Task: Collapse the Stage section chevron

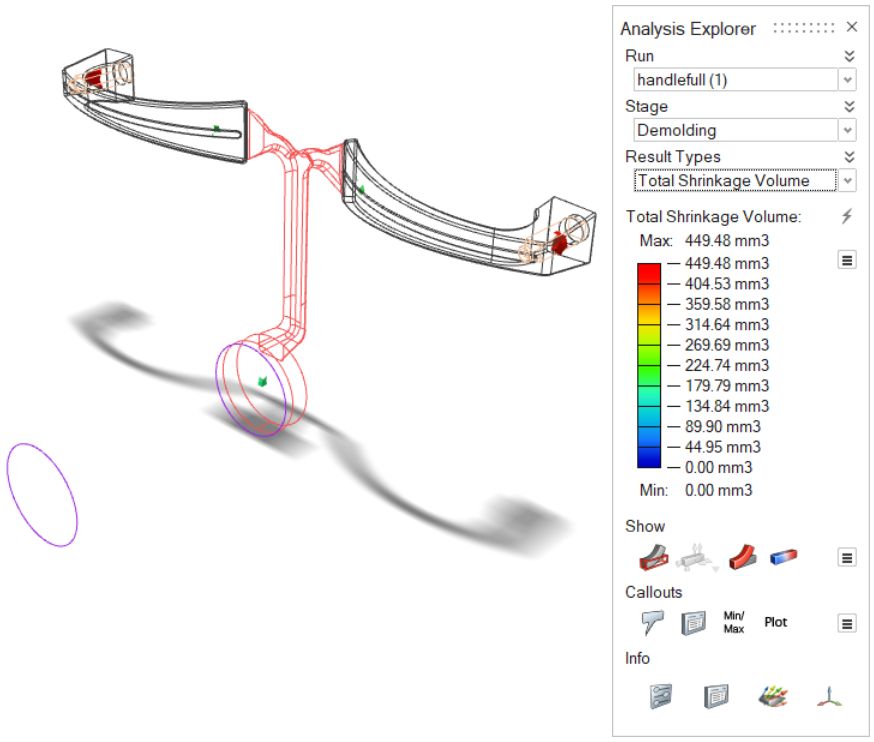Action: click(849, 106)
